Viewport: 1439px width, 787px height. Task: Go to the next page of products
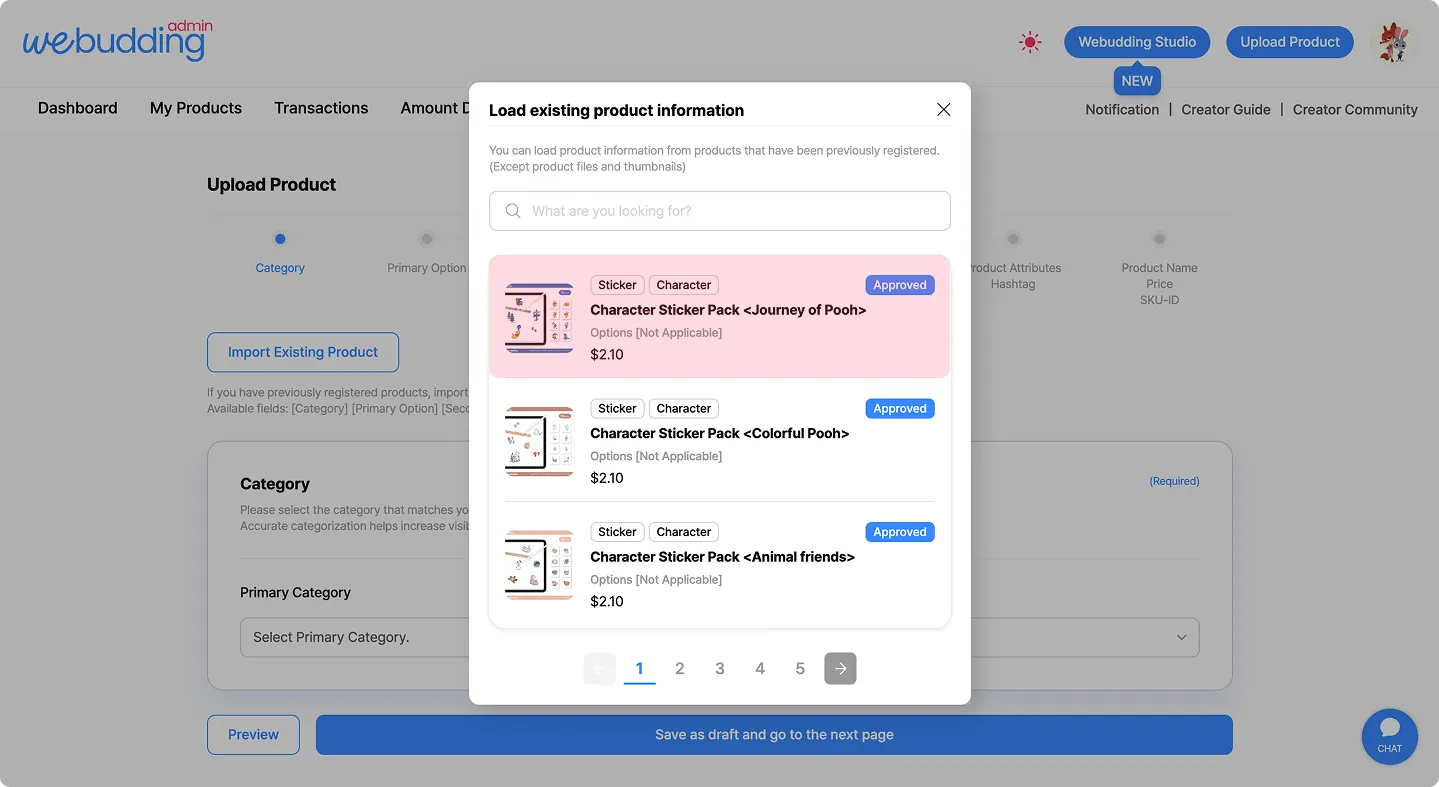point(840,669)
